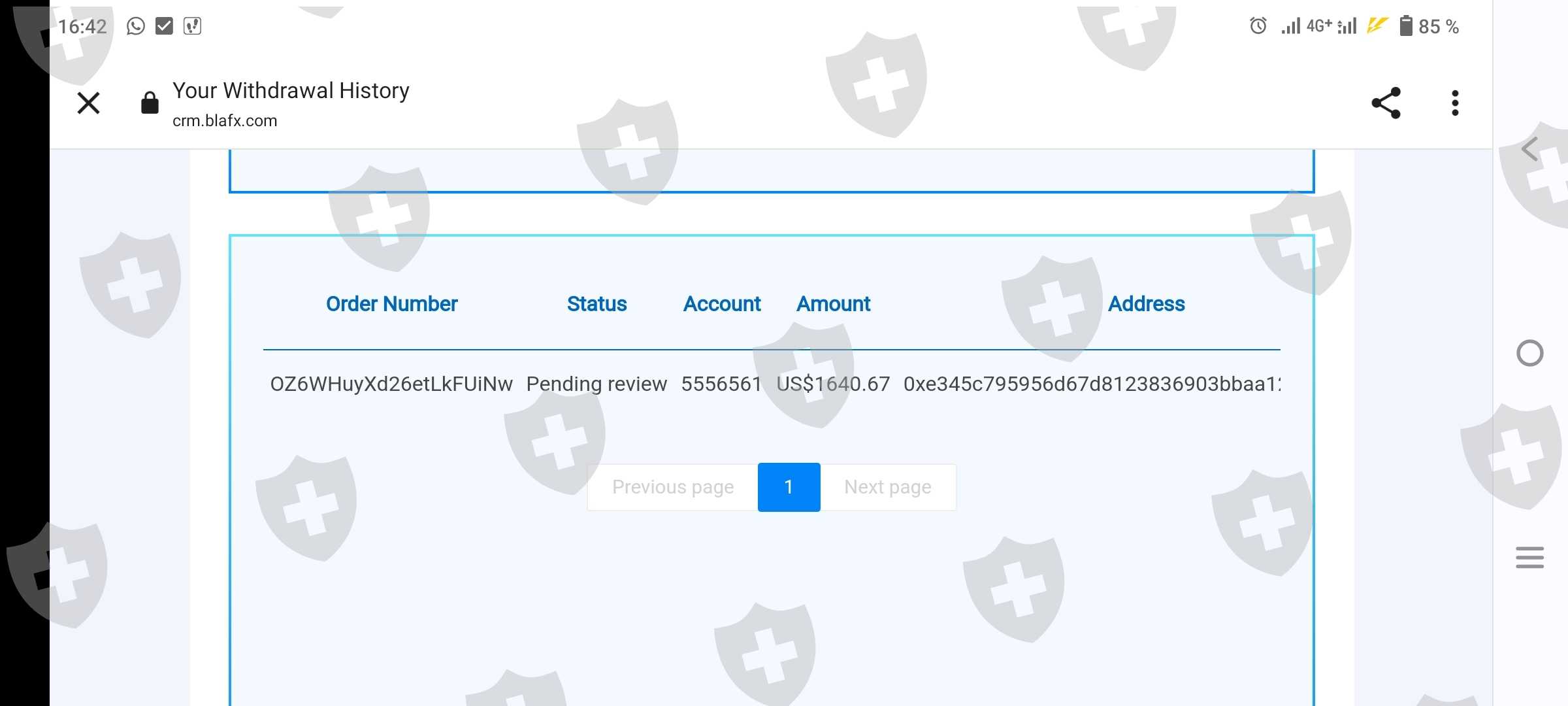Select the OZ6WHuyXd26etLkFUiNw order number
The width and height of the screenshot is (1568, 706).
(391, 384)
